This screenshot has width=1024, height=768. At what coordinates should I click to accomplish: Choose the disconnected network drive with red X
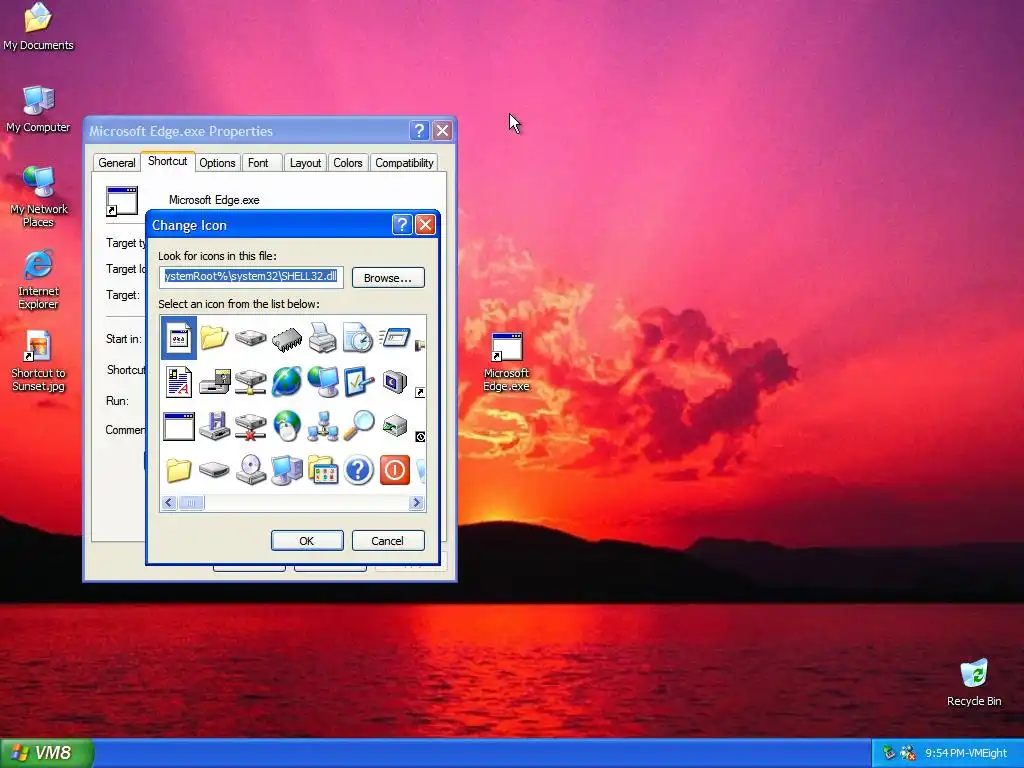[x=251, y=426]
